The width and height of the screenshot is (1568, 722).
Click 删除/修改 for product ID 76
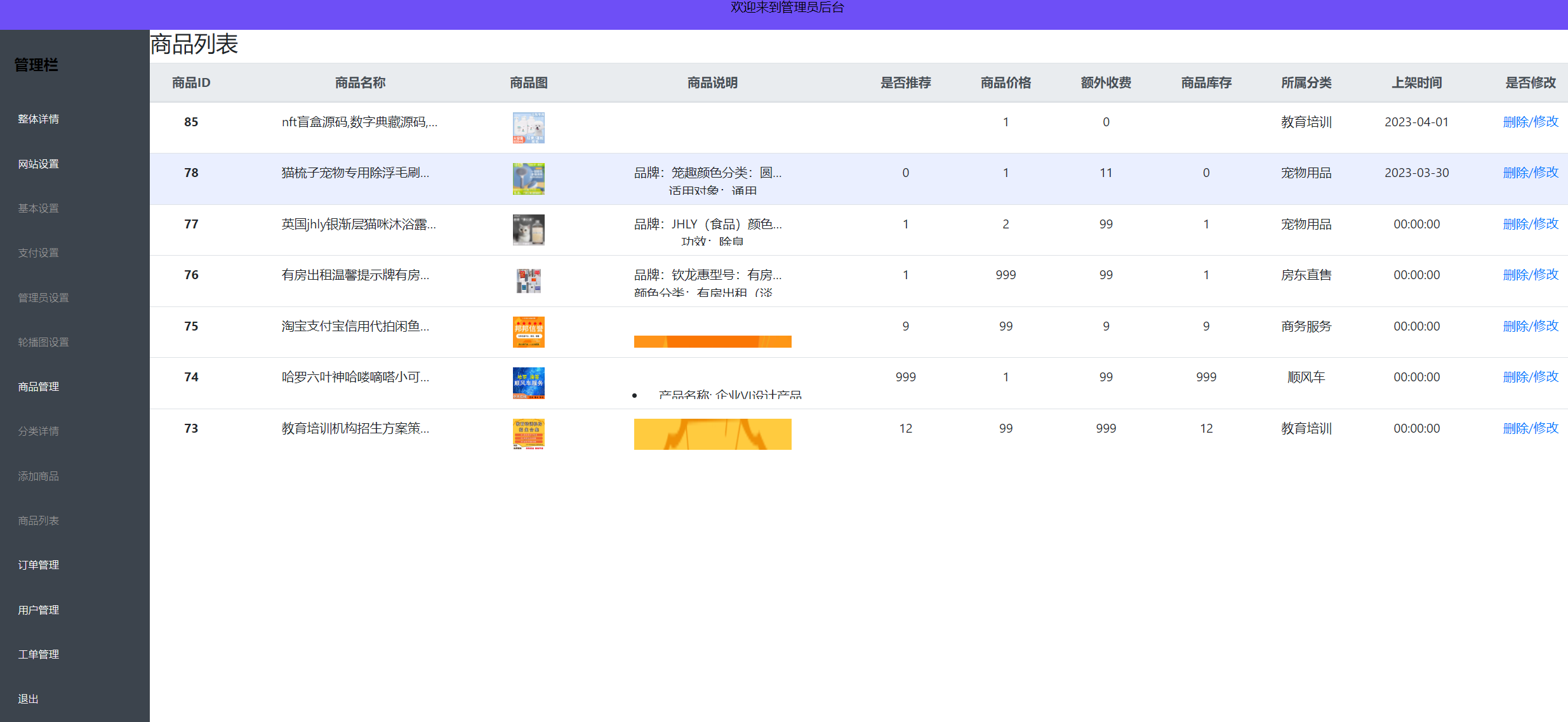pyautogui.click(x=1531, y=275)
